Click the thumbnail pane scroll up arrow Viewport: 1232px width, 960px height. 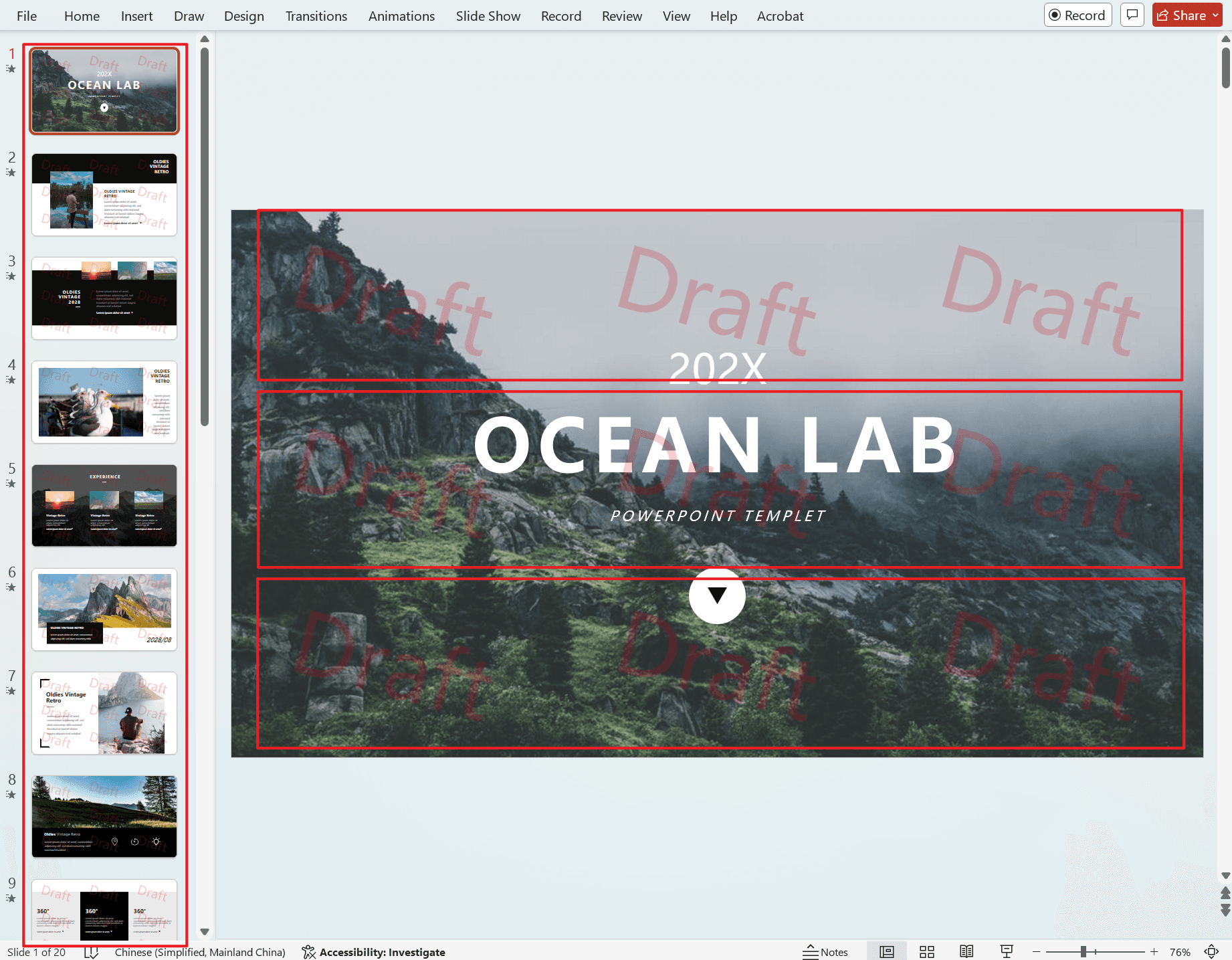pyautogui.click(x=205, y=39)
